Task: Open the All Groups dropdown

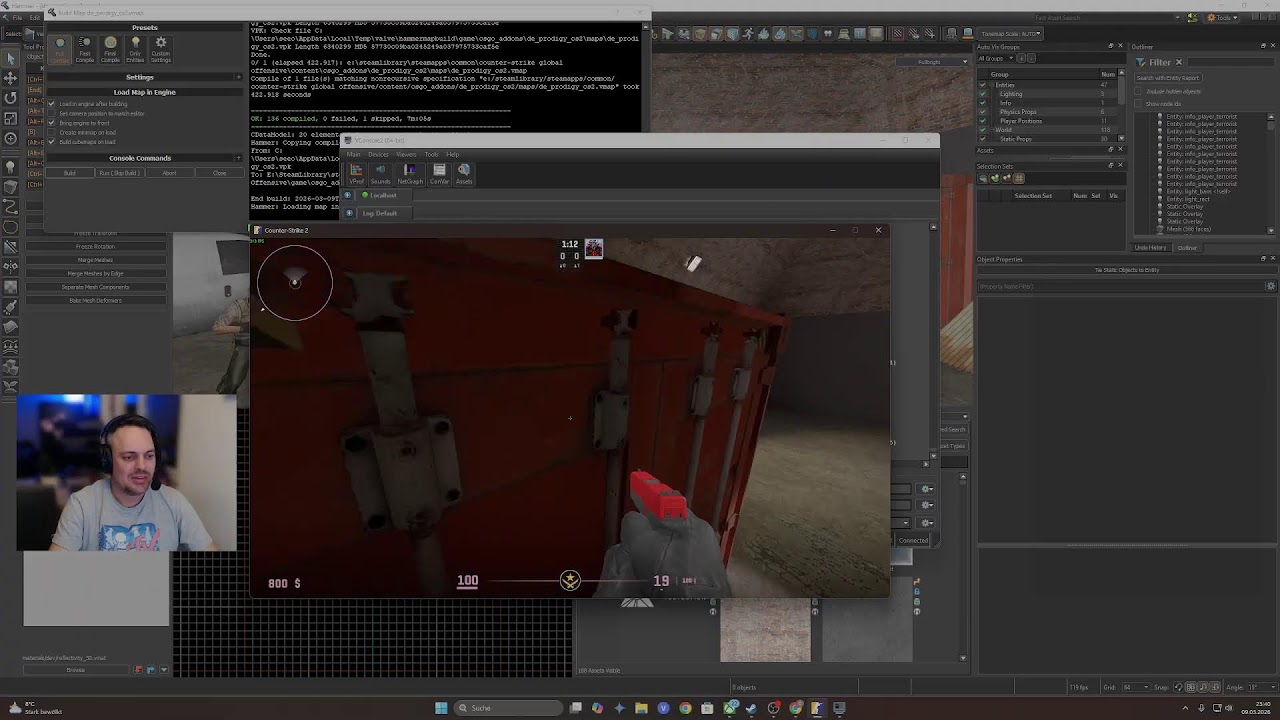Action: point(995,58)
